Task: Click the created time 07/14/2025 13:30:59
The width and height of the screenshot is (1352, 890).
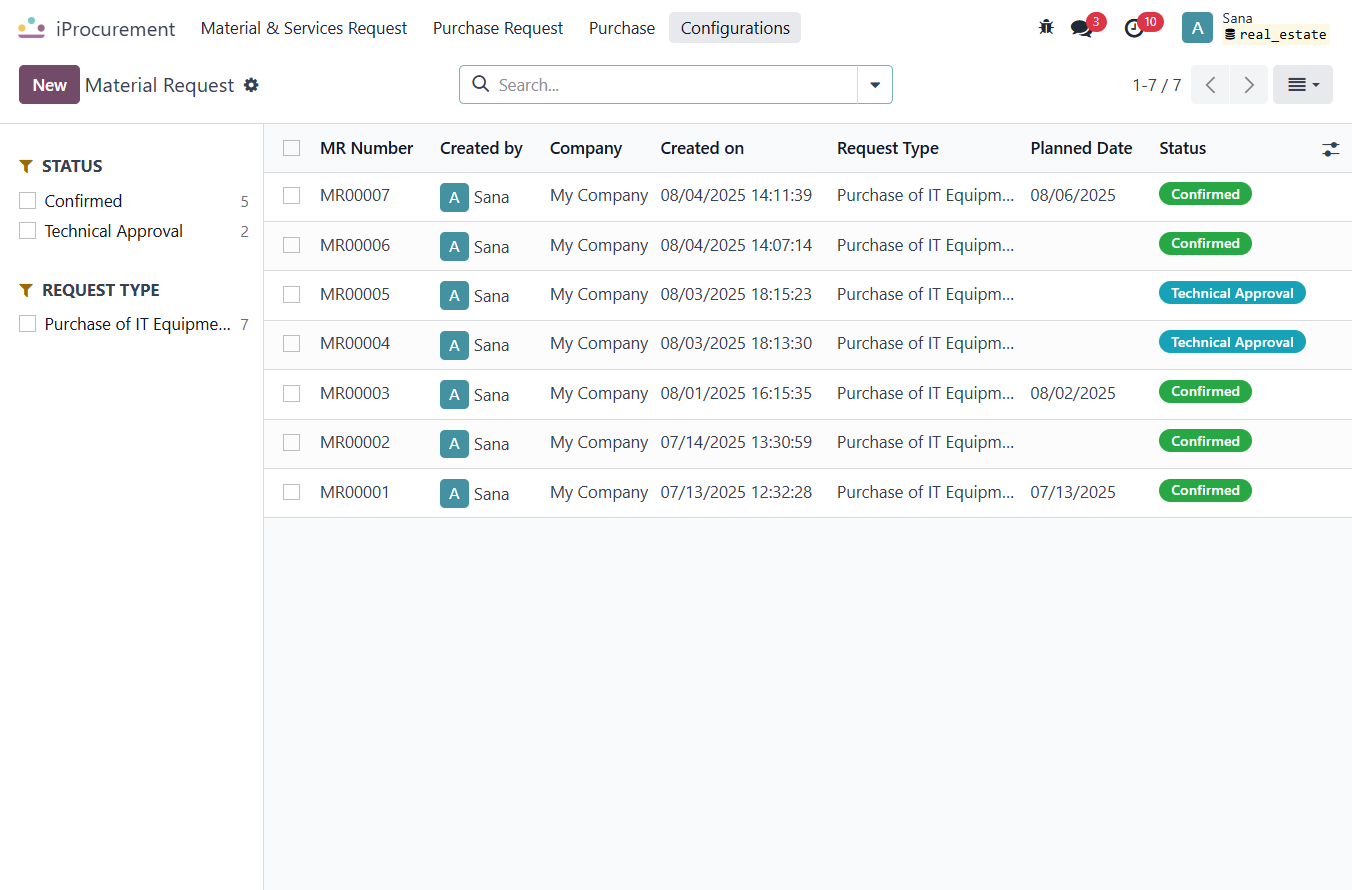Action: (736, 443)
